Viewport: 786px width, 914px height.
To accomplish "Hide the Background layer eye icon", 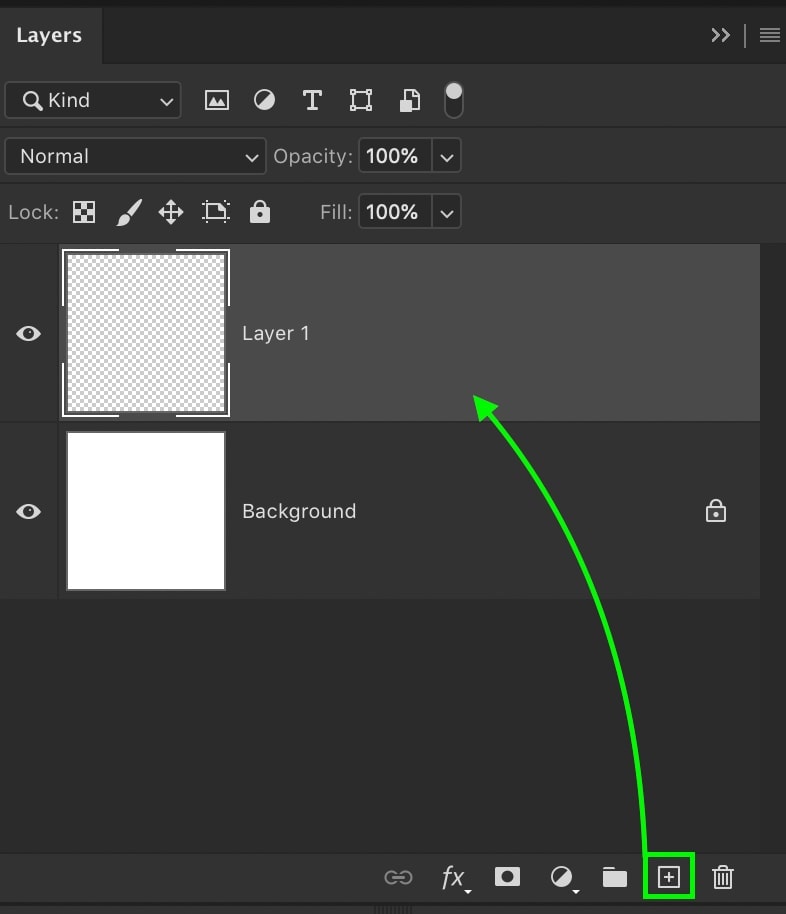I will (x=29, y=511).
